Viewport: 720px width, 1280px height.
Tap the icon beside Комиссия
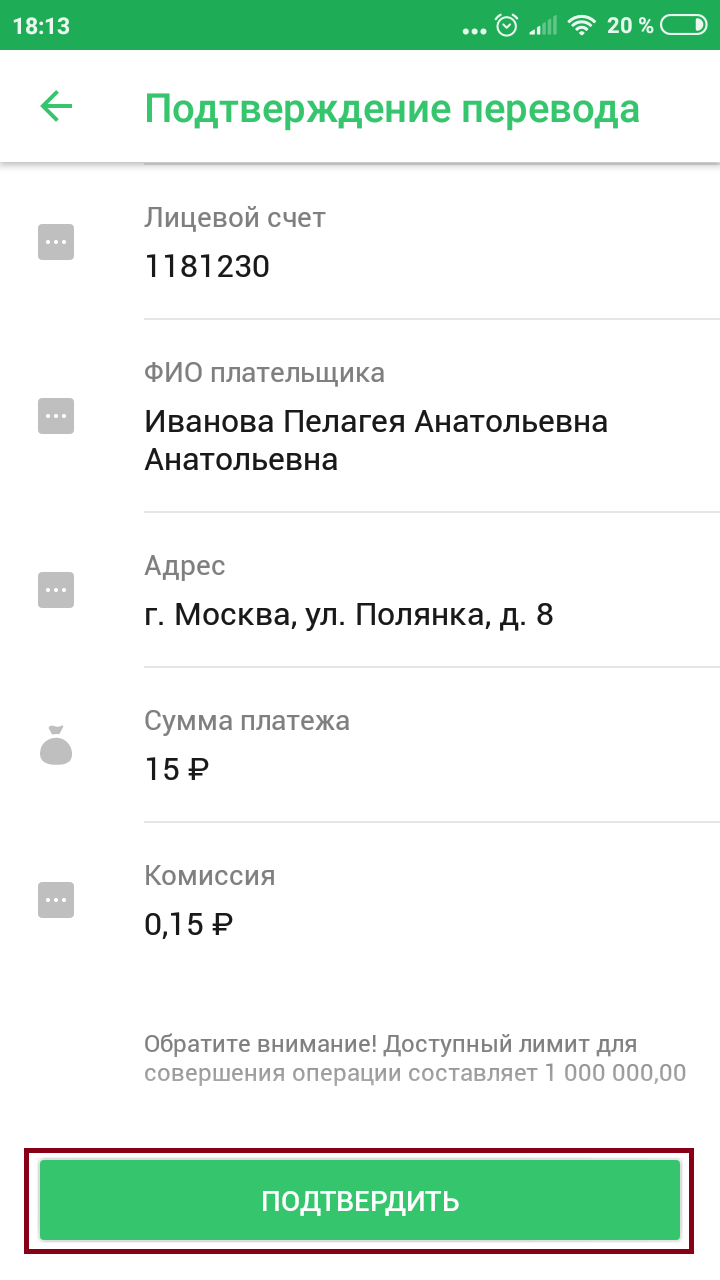[56, 899]
